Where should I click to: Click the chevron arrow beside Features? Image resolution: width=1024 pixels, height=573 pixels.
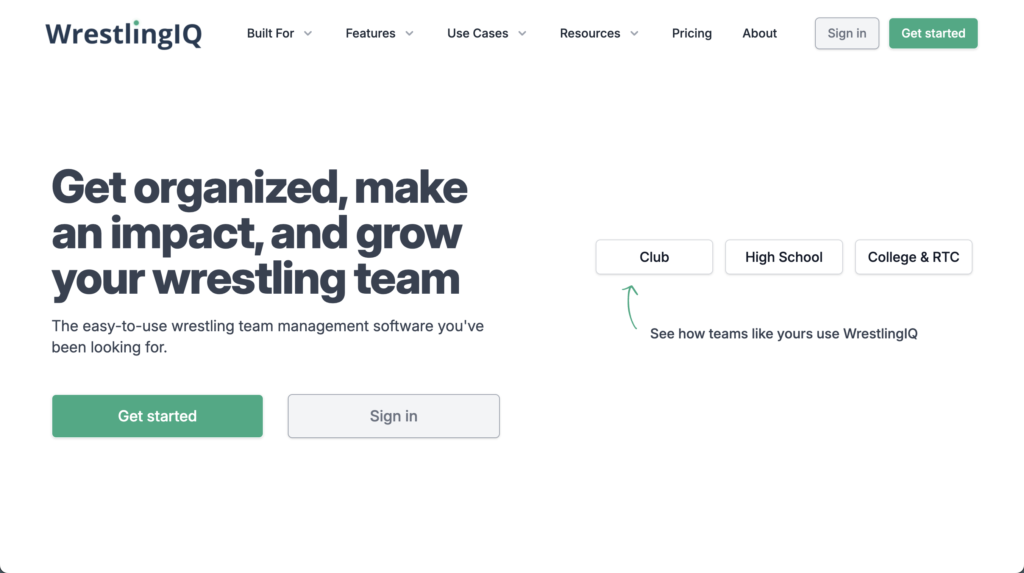pyautogui.click(x=410, y=34)
